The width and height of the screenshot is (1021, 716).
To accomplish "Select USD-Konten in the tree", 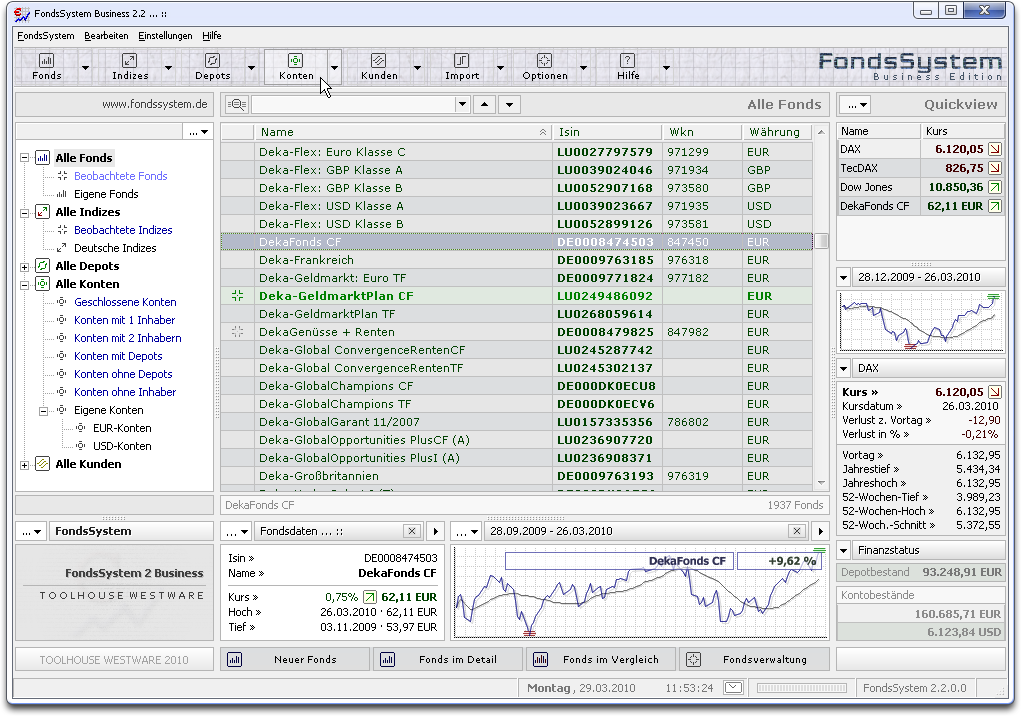I will (122, 446).
